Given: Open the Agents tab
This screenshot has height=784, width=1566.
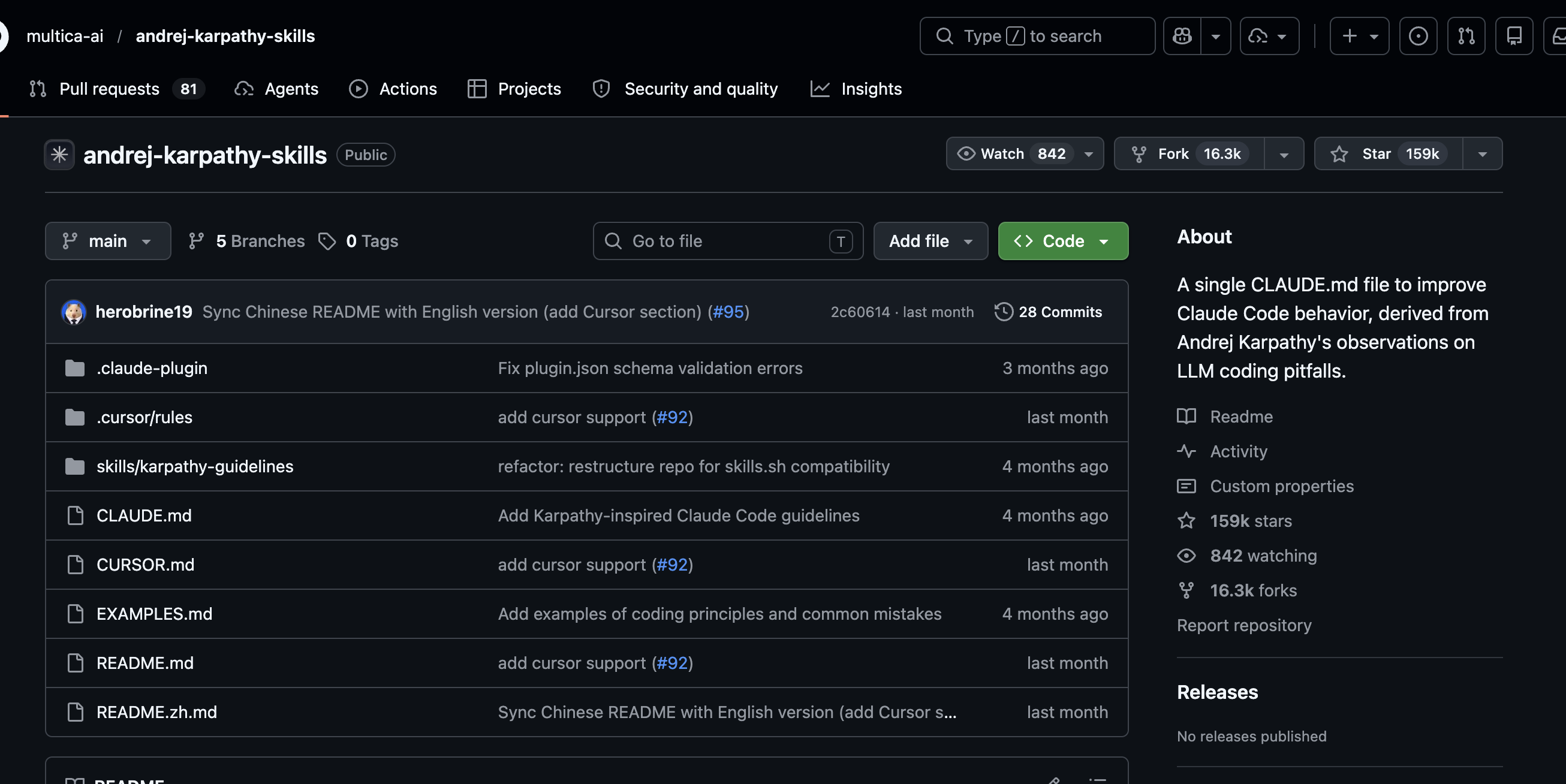Looking at the screenshot, I should coord(276,89).
